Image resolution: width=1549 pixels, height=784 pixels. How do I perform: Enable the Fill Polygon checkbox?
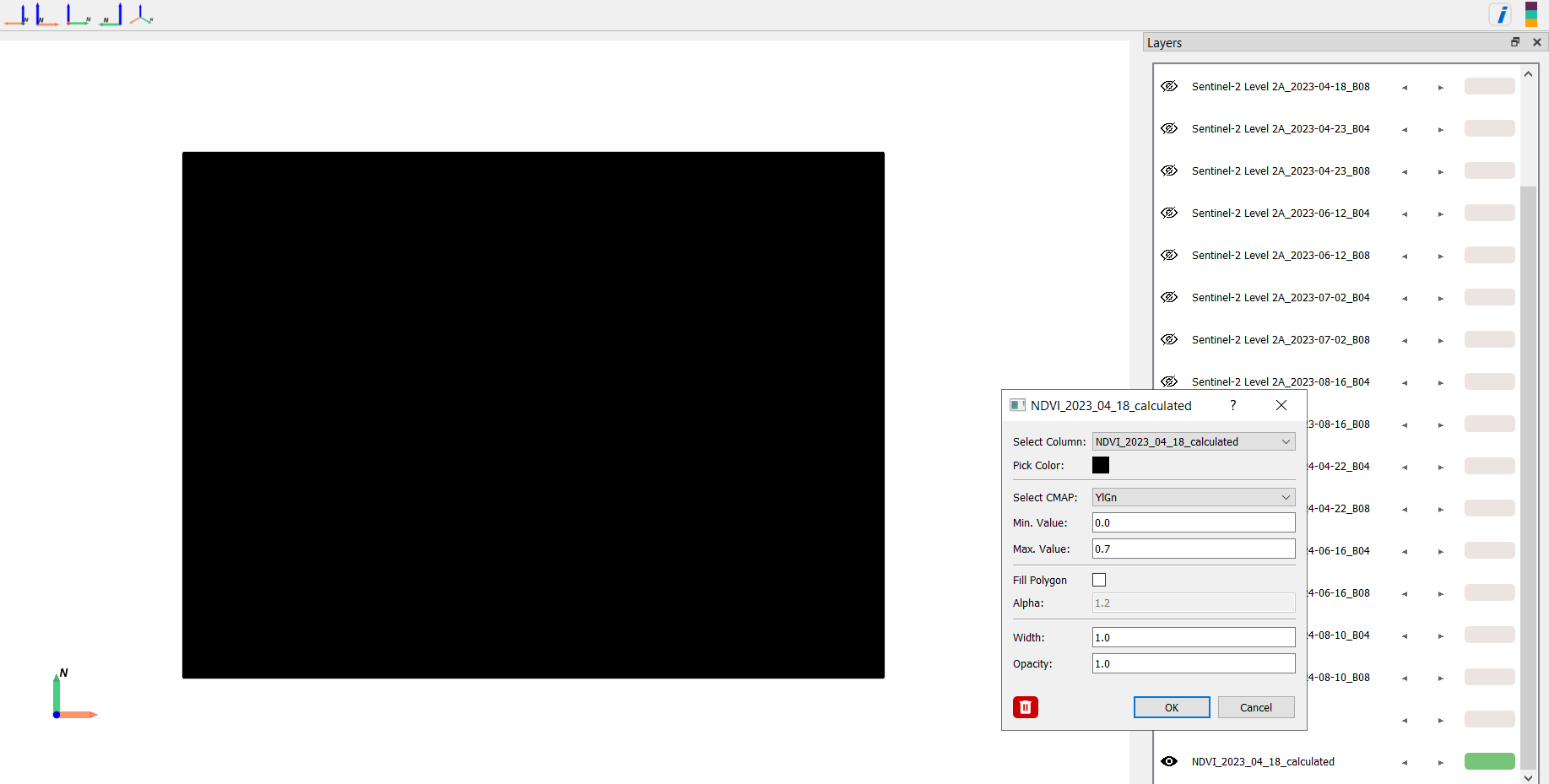tap(1099, 580)
